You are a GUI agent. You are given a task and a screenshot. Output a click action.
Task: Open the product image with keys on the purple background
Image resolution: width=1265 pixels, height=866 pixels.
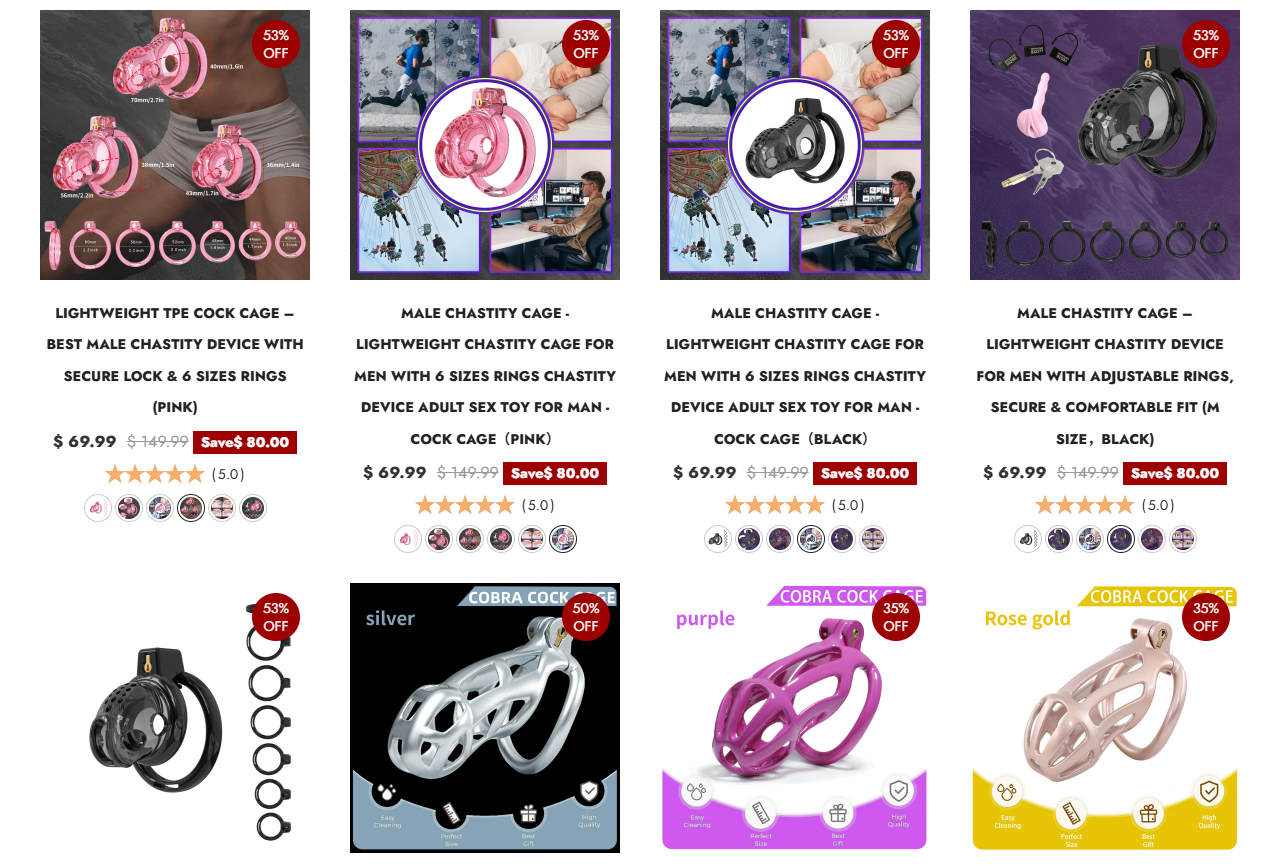1105,145
